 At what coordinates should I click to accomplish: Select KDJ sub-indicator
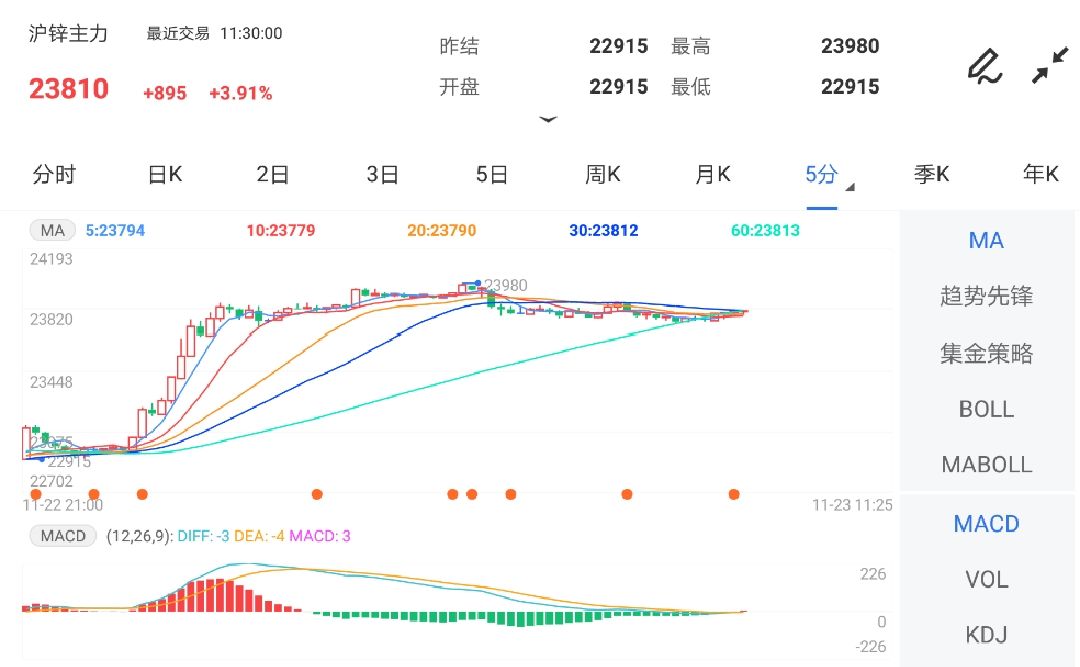click(986, 635)
